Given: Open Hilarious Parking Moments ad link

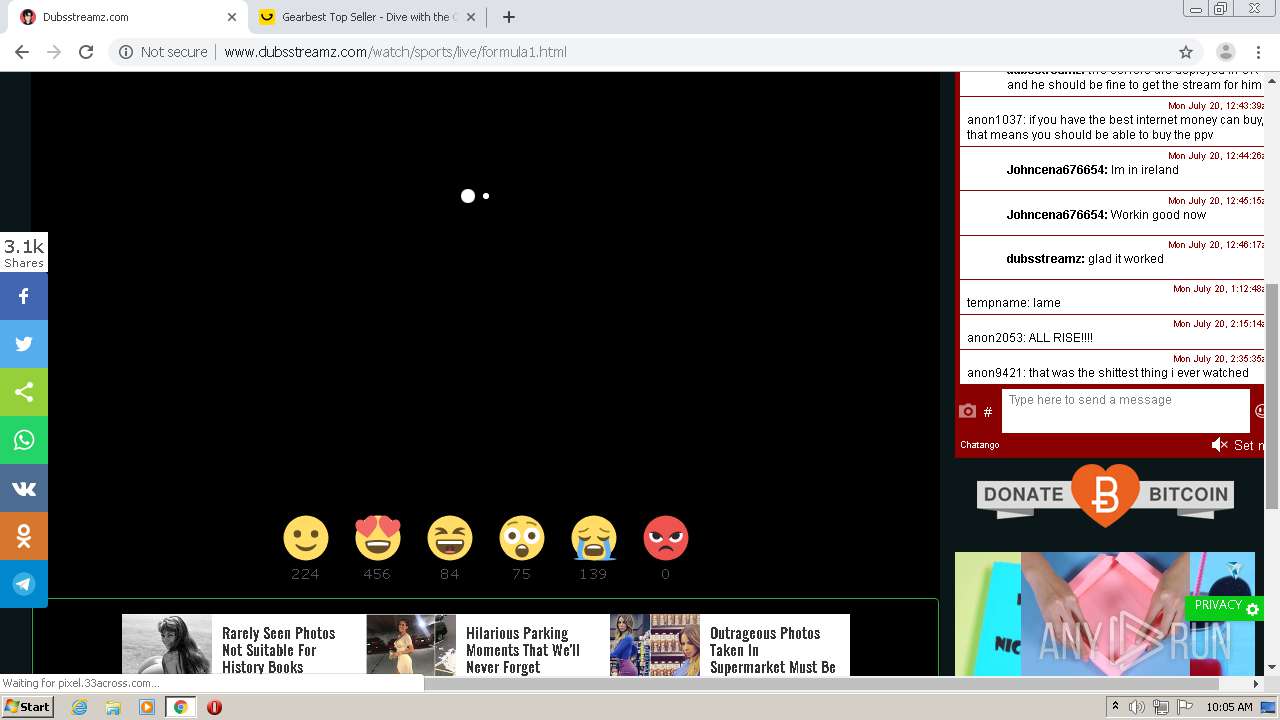Looking at the screenshot, I should [523, 650].
